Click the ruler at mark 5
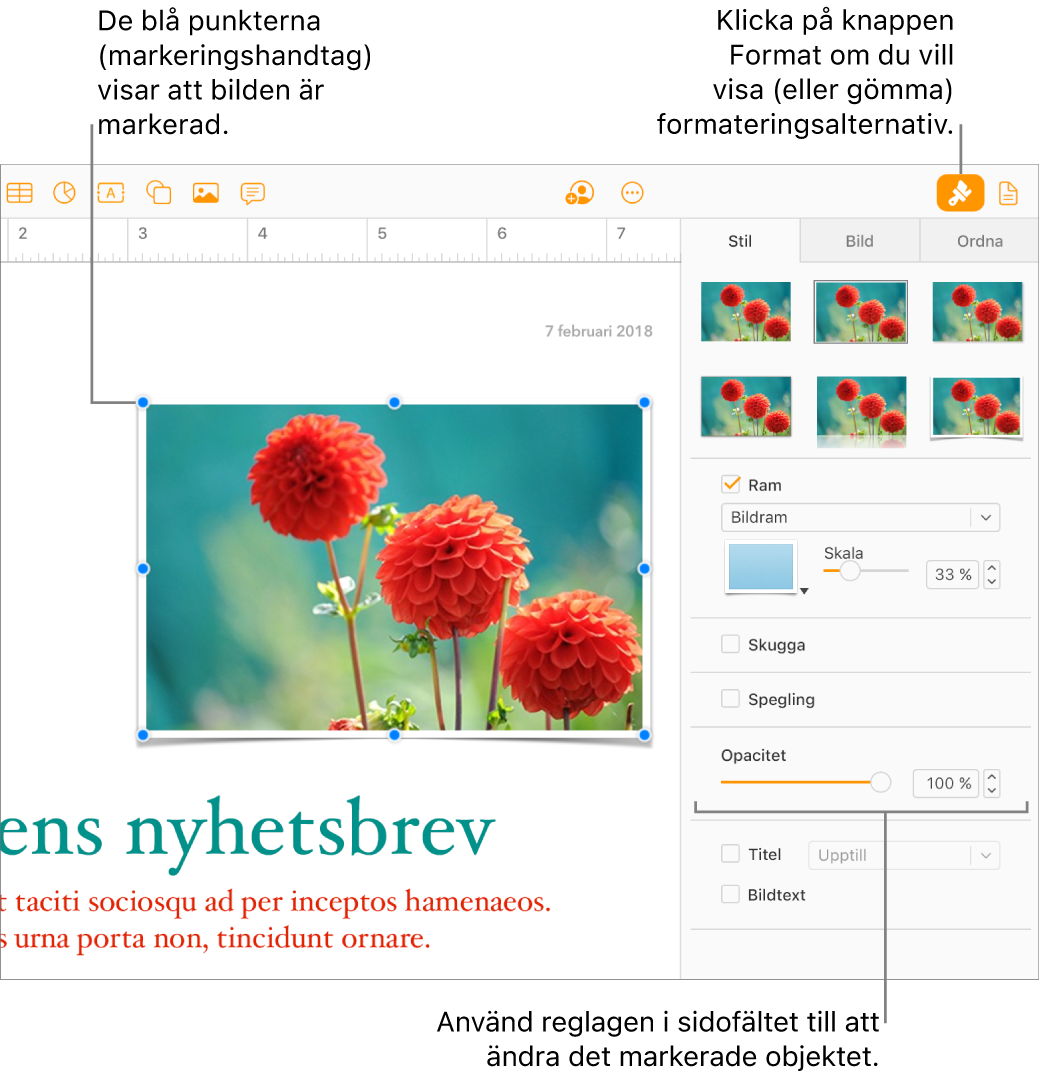1040x1083 pixels. [382, 233]
